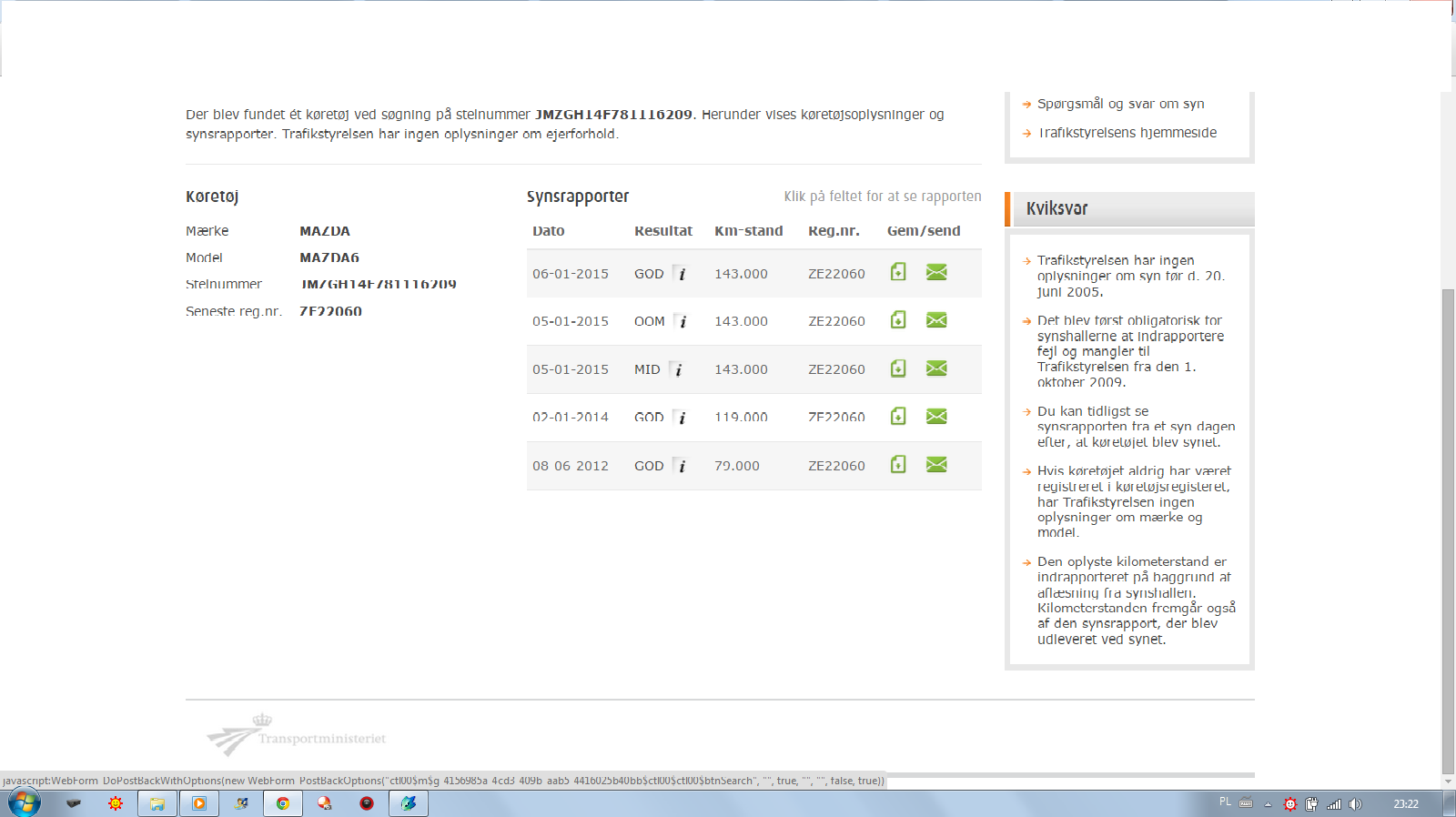The image size is (1456, 817).
Task: Open Trafikstyrelsens hjemmeside link
Action: click(x=1127, y=133)
